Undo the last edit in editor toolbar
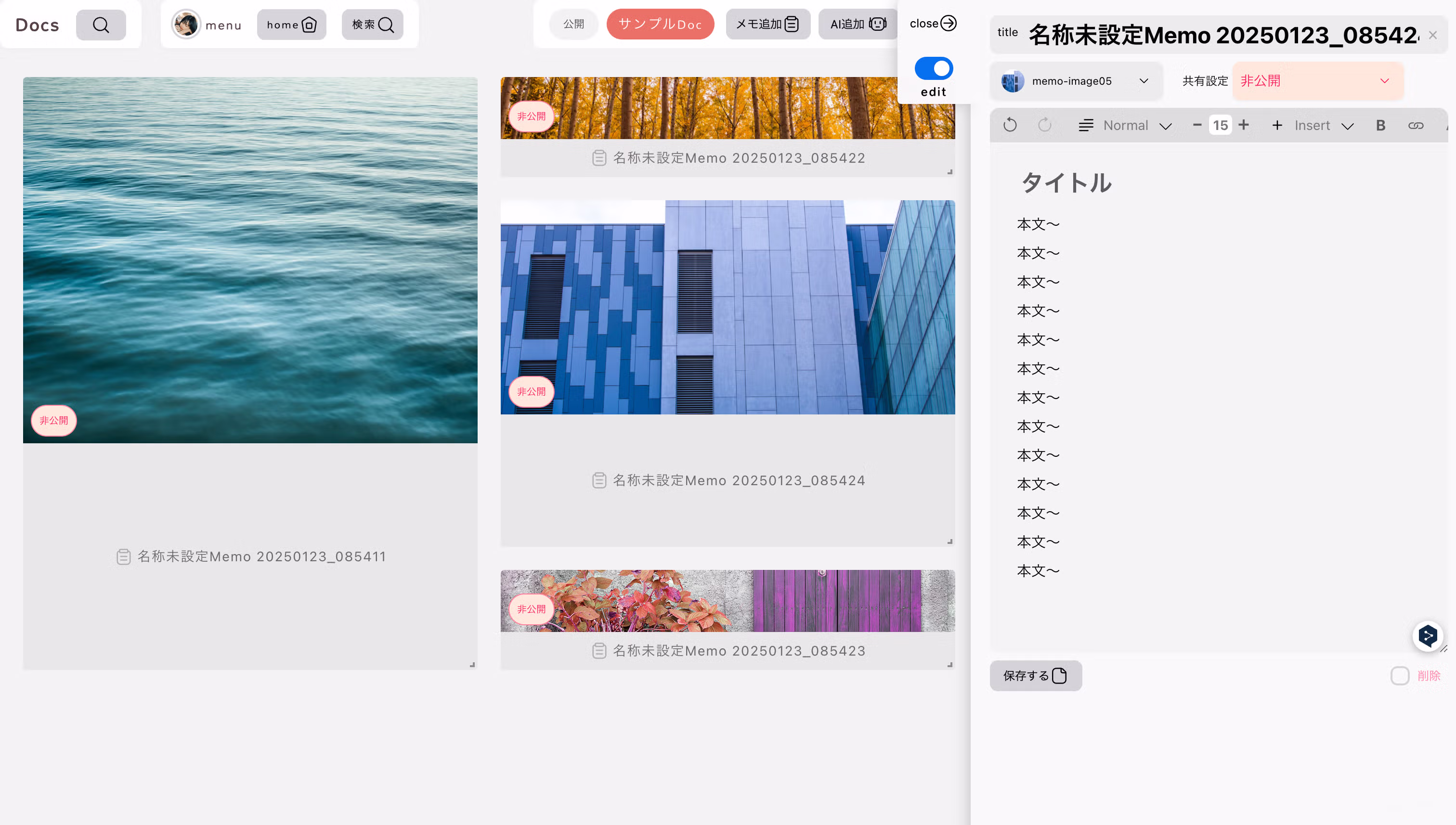Screen dimensions: 1456x825 pyautogui.click(x=1010, y=125)
